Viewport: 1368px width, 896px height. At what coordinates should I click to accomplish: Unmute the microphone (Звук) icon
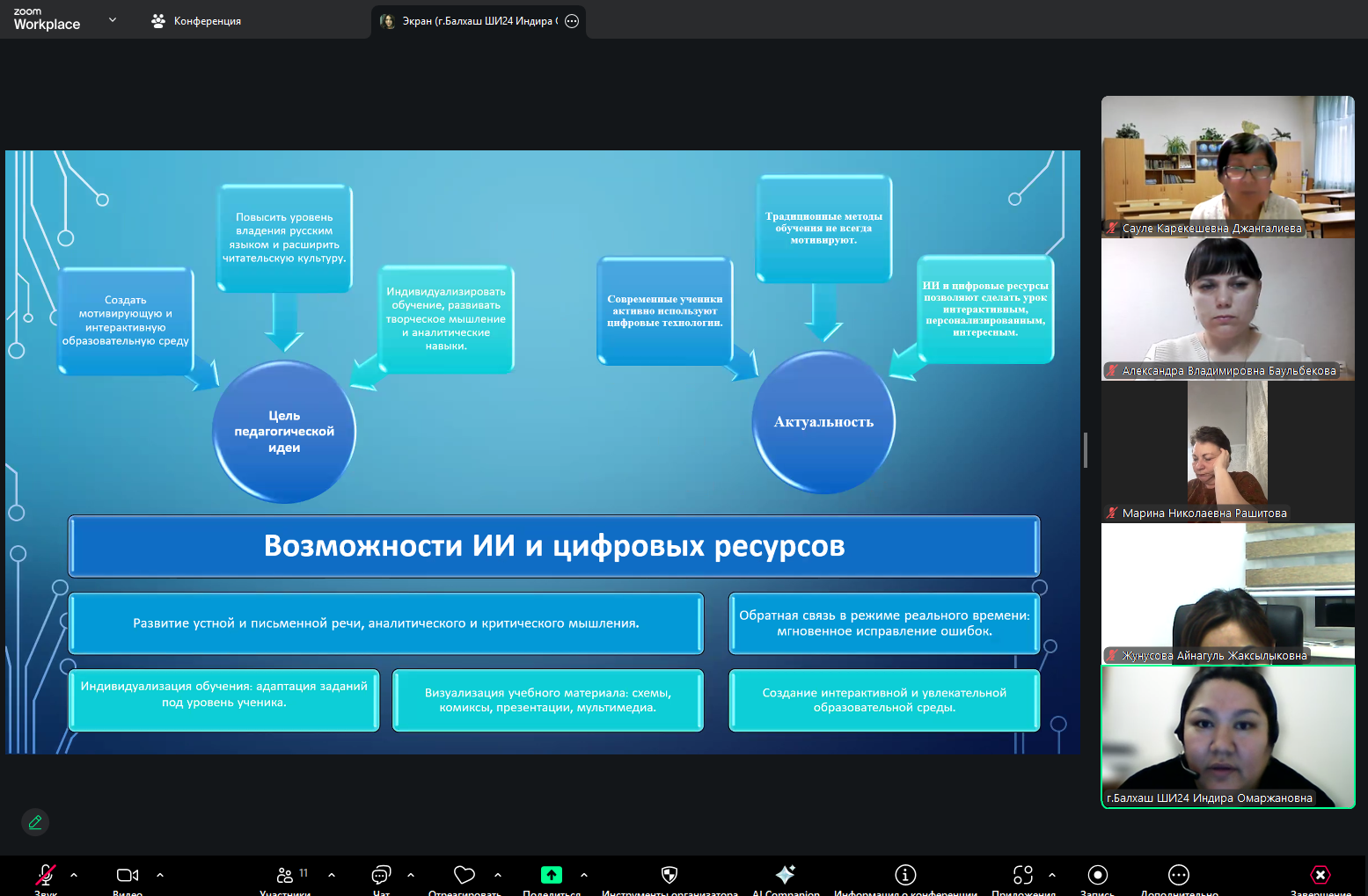point(45,874)
